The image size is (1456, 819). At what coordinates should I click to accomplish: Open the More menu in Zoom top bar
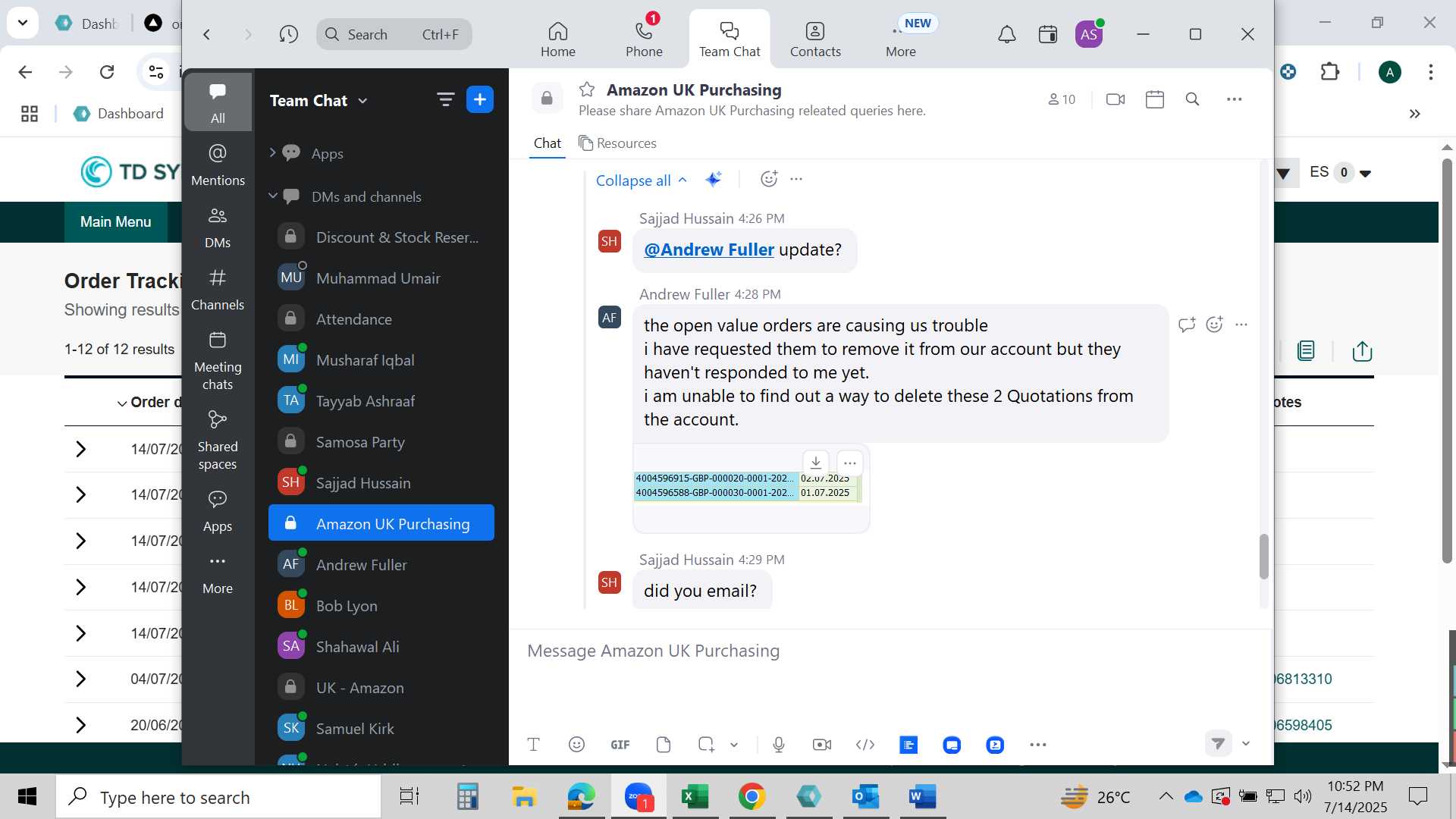point(901,39)
